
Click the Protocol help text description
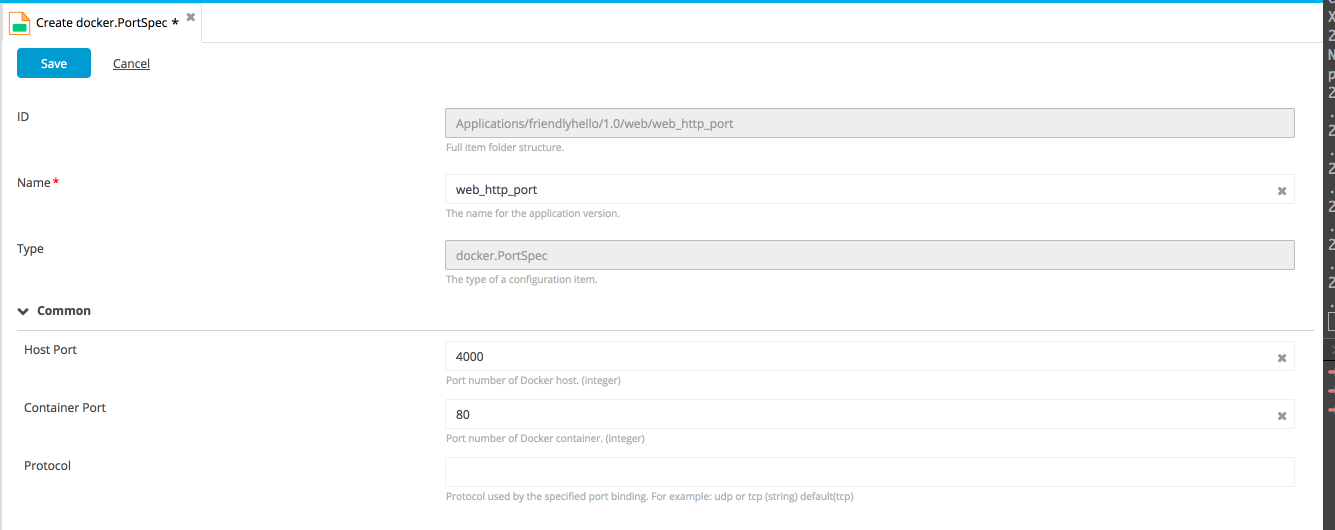pyautogui.click(x=649, y=497)
